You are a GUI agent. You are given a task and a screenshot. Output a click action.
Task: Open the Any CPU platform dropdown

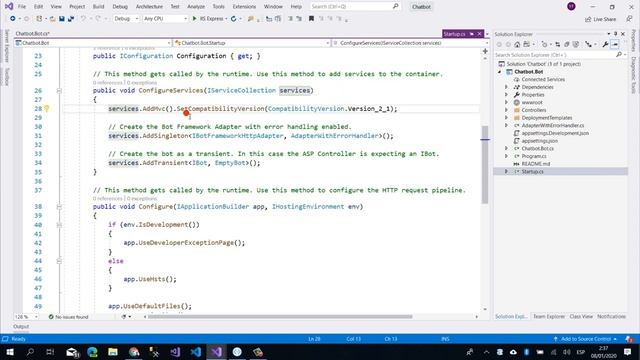coord(165,19)
